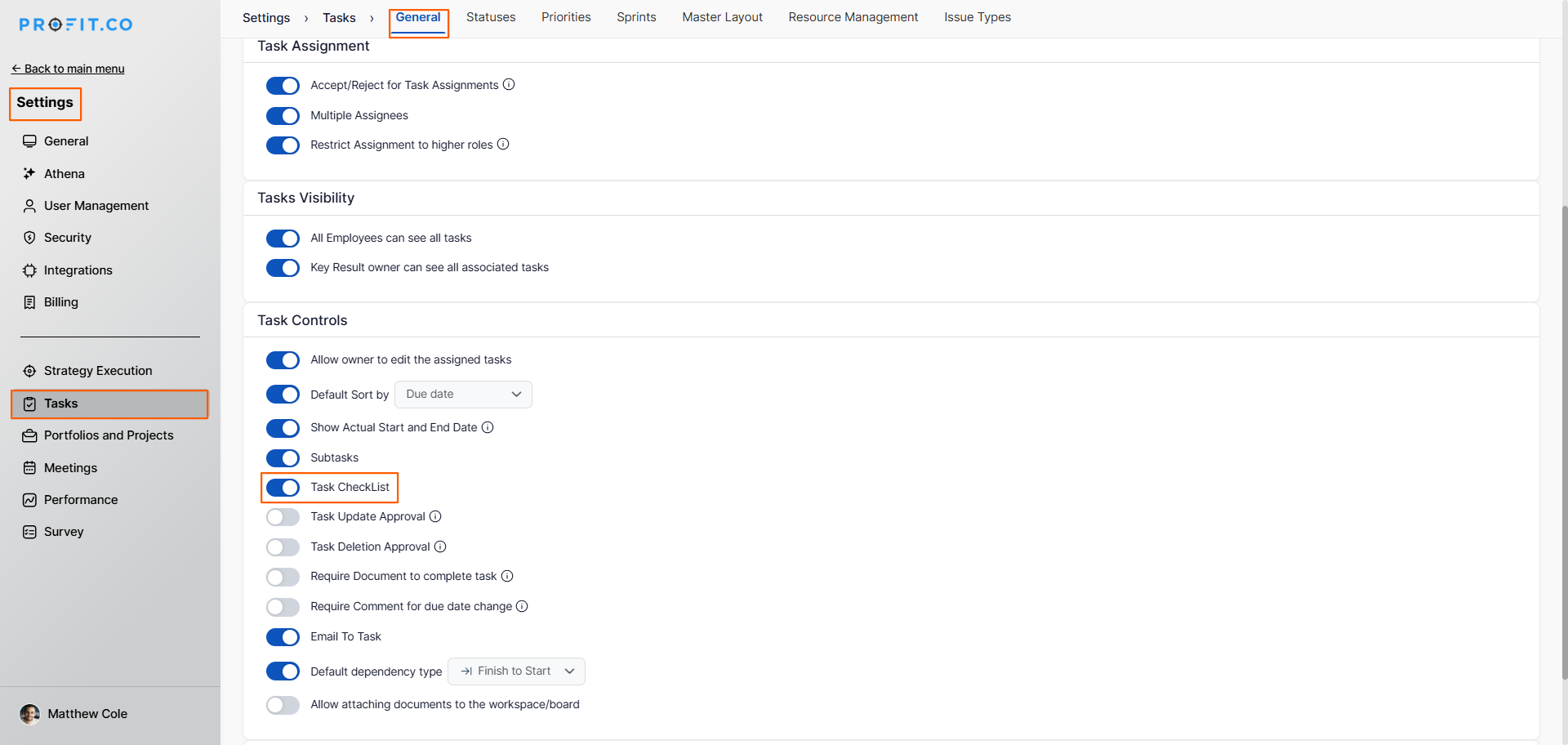Select the Master Layout tab
This screenshot has height=745, width=1568.
click(x=723, y=17)
